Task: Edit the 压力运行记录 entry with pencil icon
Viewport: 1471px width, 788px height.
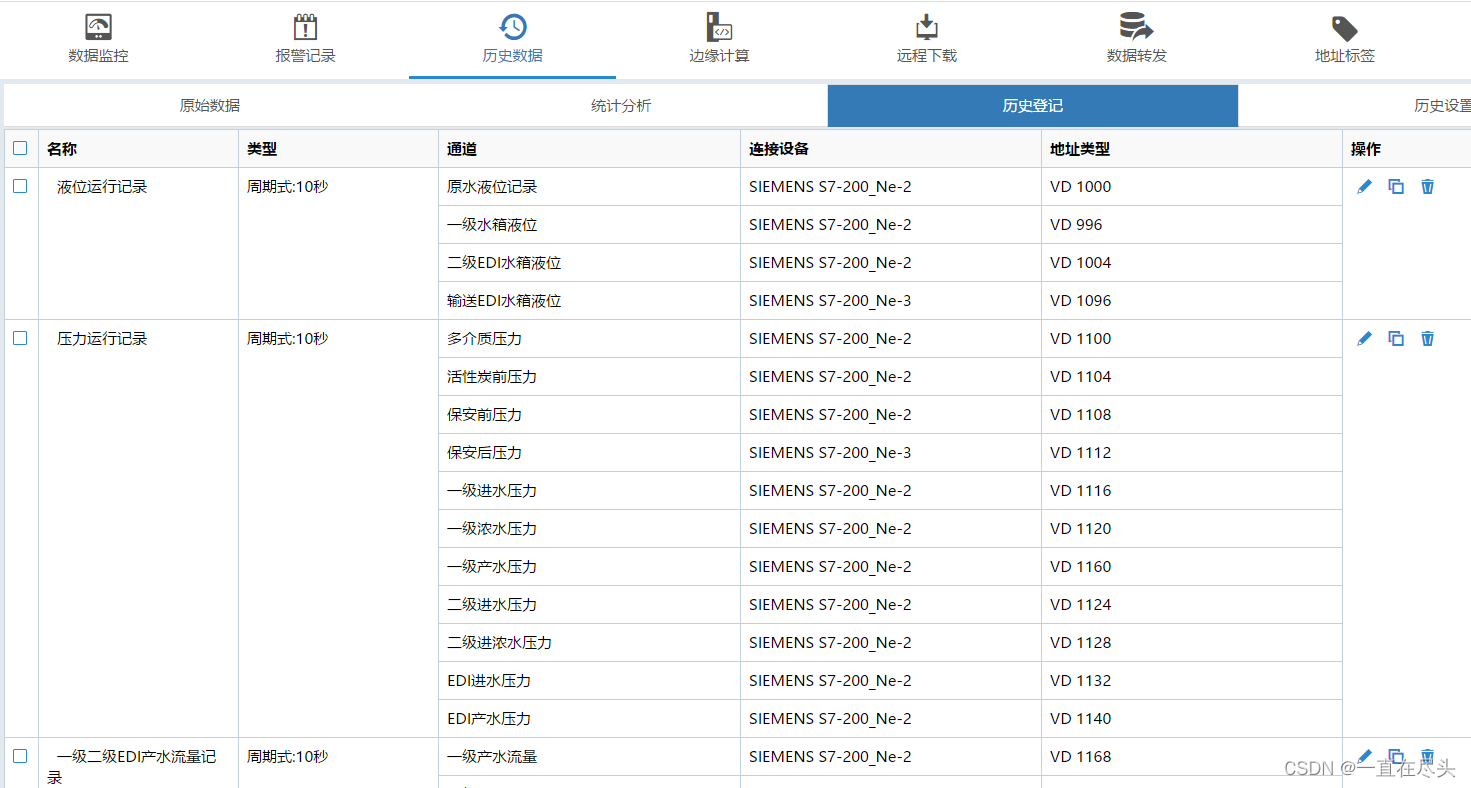Action: tap(1364, 339)
